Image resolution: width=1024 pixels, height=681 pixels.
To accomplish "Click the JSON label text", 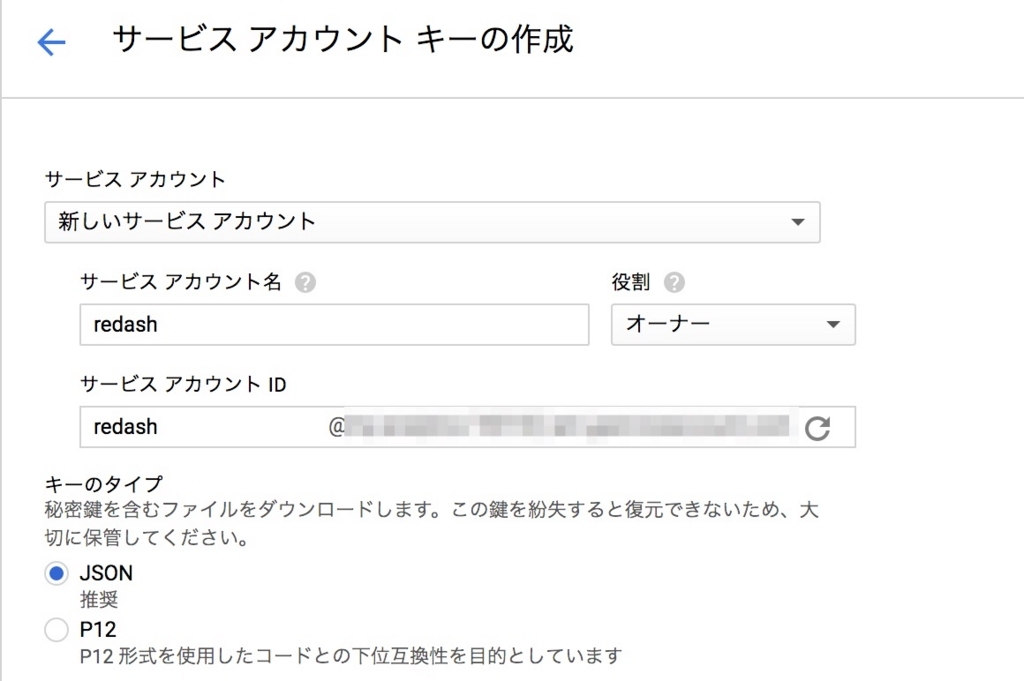I will tap(106, 573).
